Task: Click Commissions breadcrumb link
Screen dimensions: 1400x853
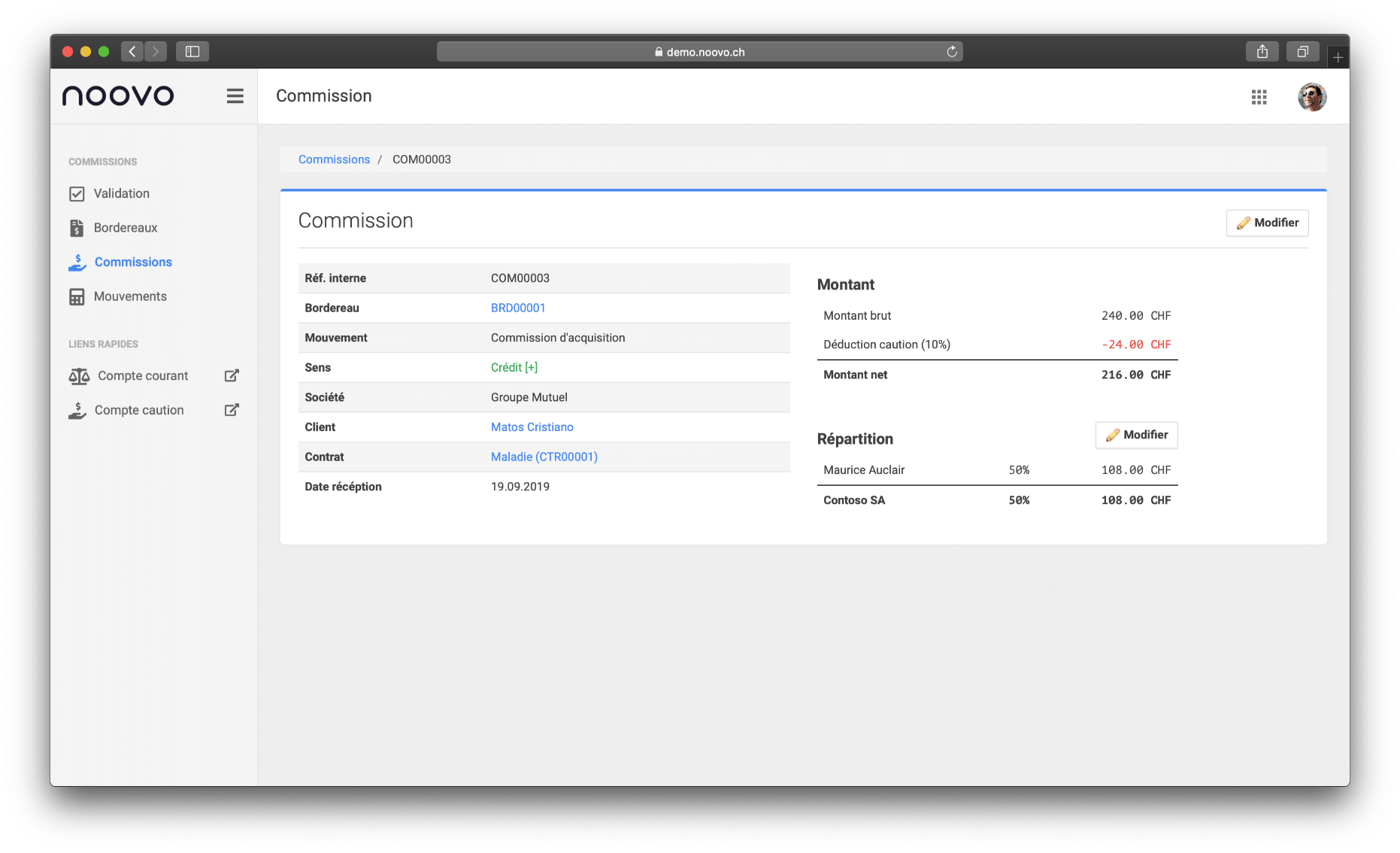Action: [334, 159]
